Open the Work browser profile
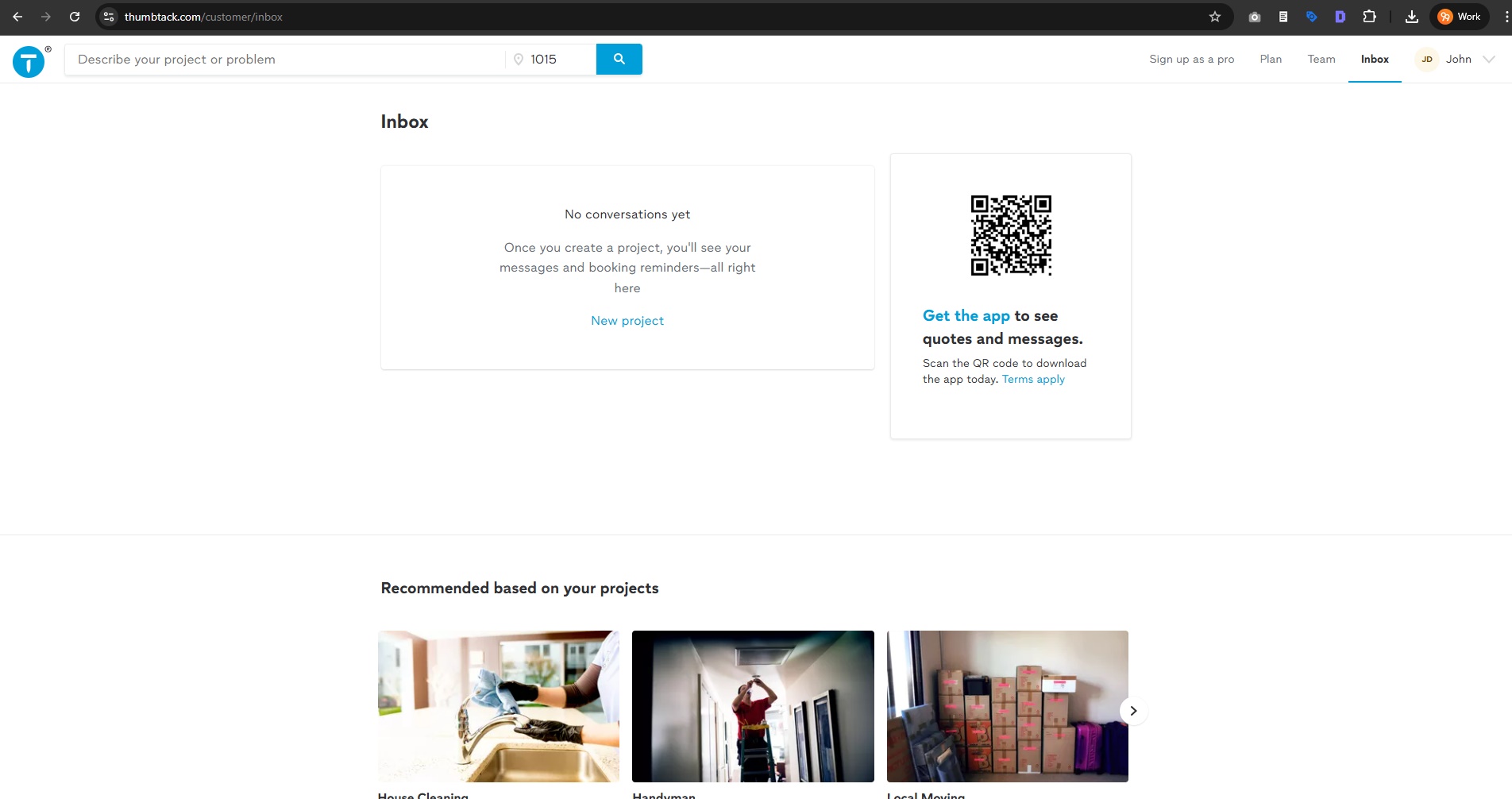 pyautogui.click(x=1460, y=17)
